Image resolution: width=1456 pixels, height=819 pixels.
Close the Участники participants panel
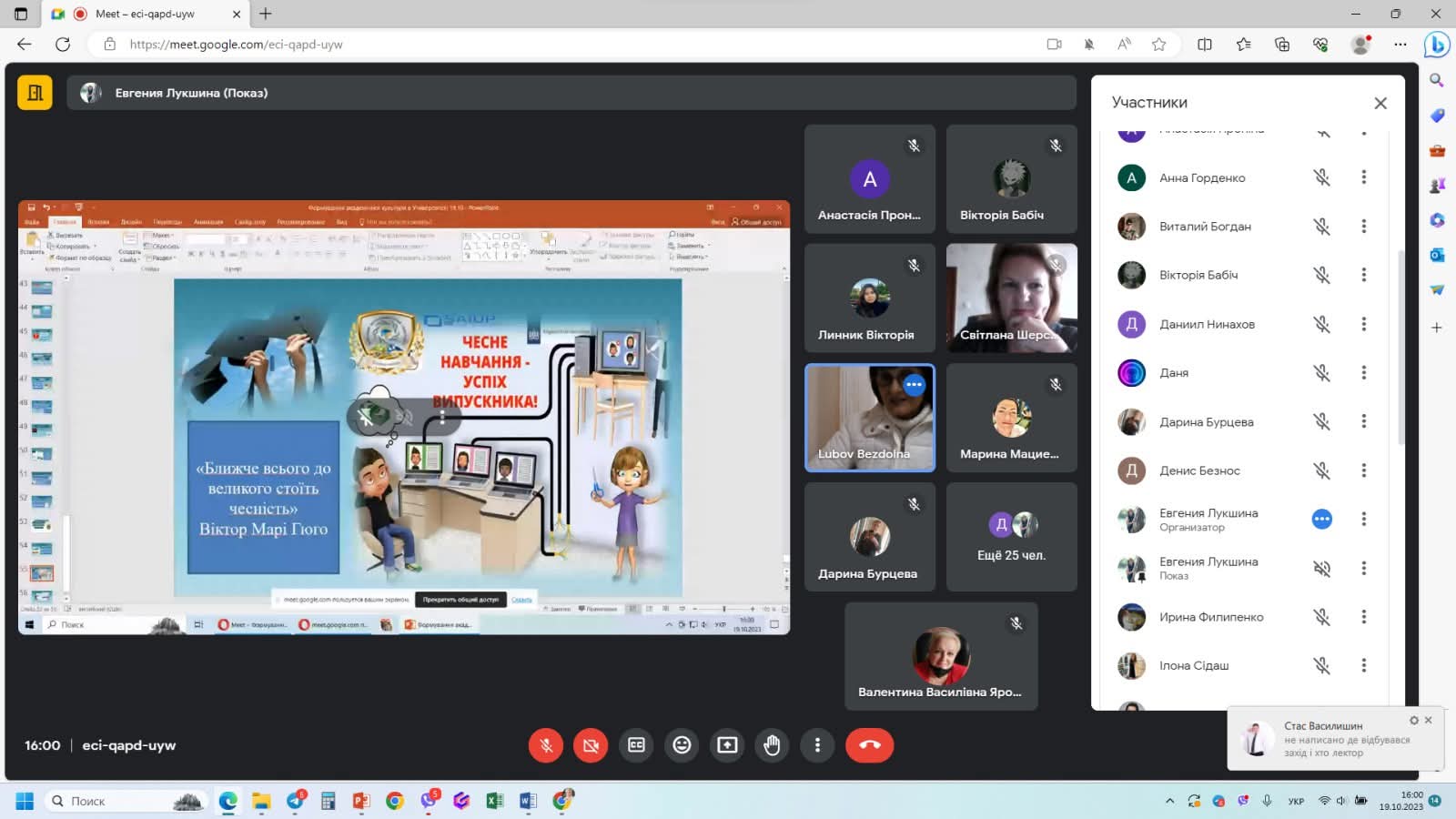pos(1380,103)
